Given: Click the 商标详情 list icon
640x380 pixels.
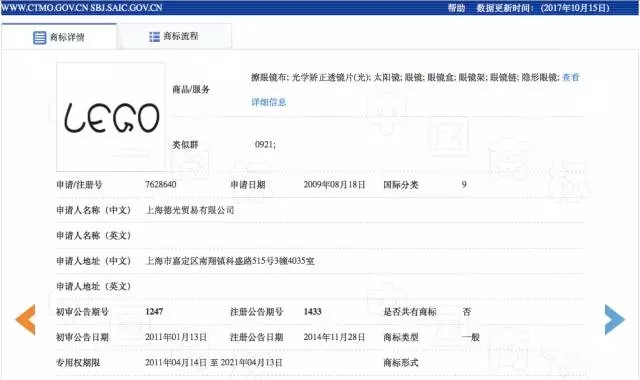Looking at the screenshot, I should click(40, 38).
